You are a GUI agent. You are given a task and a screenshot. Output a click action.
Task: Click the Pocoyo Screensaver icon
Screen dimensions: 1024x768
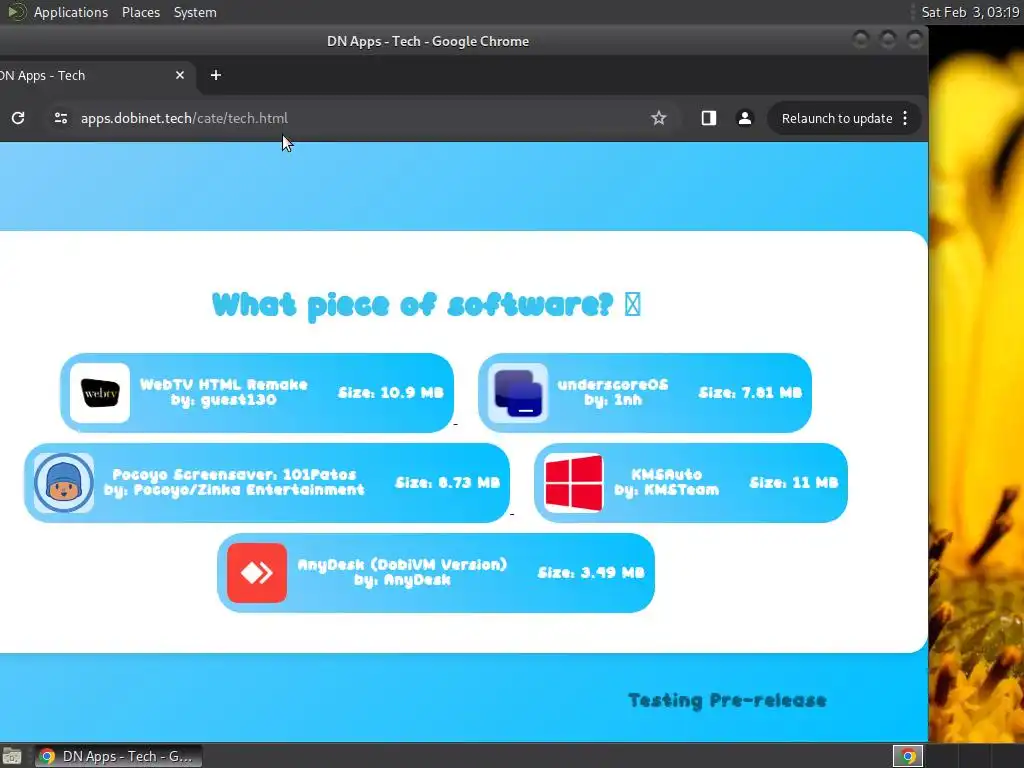coord(63,483)
